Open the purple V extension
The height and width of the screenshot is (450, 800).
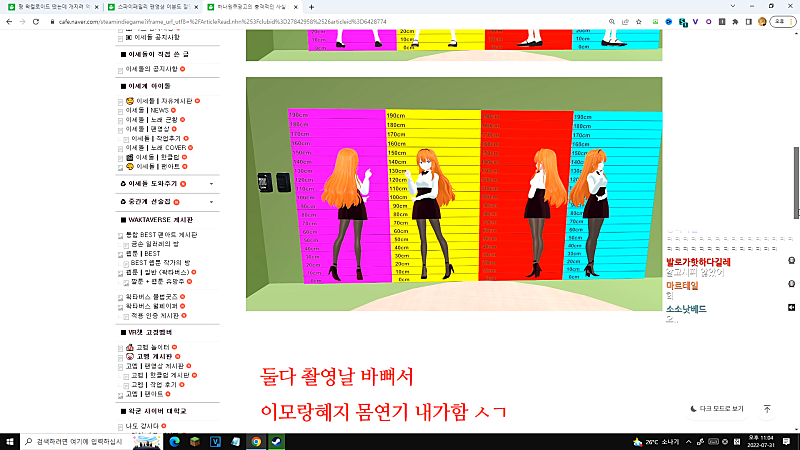point(695,22)
